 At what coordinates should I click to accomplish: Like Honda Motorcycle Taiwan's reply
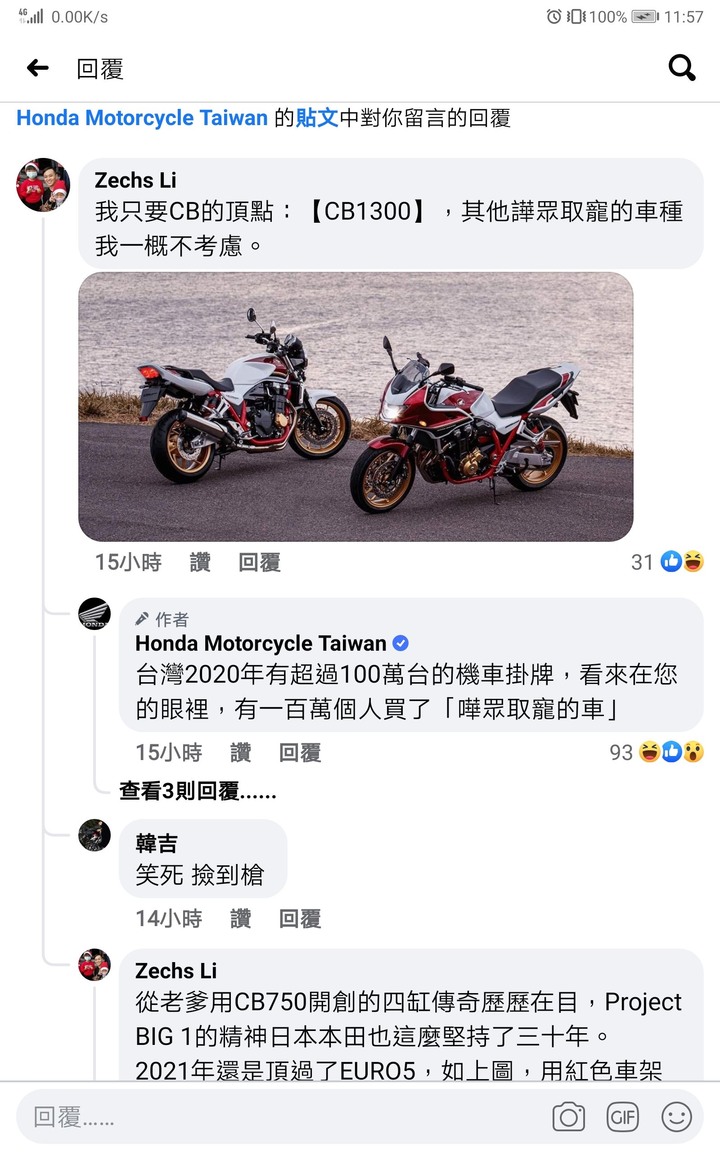pyautogui.click(x=240, y=752)
